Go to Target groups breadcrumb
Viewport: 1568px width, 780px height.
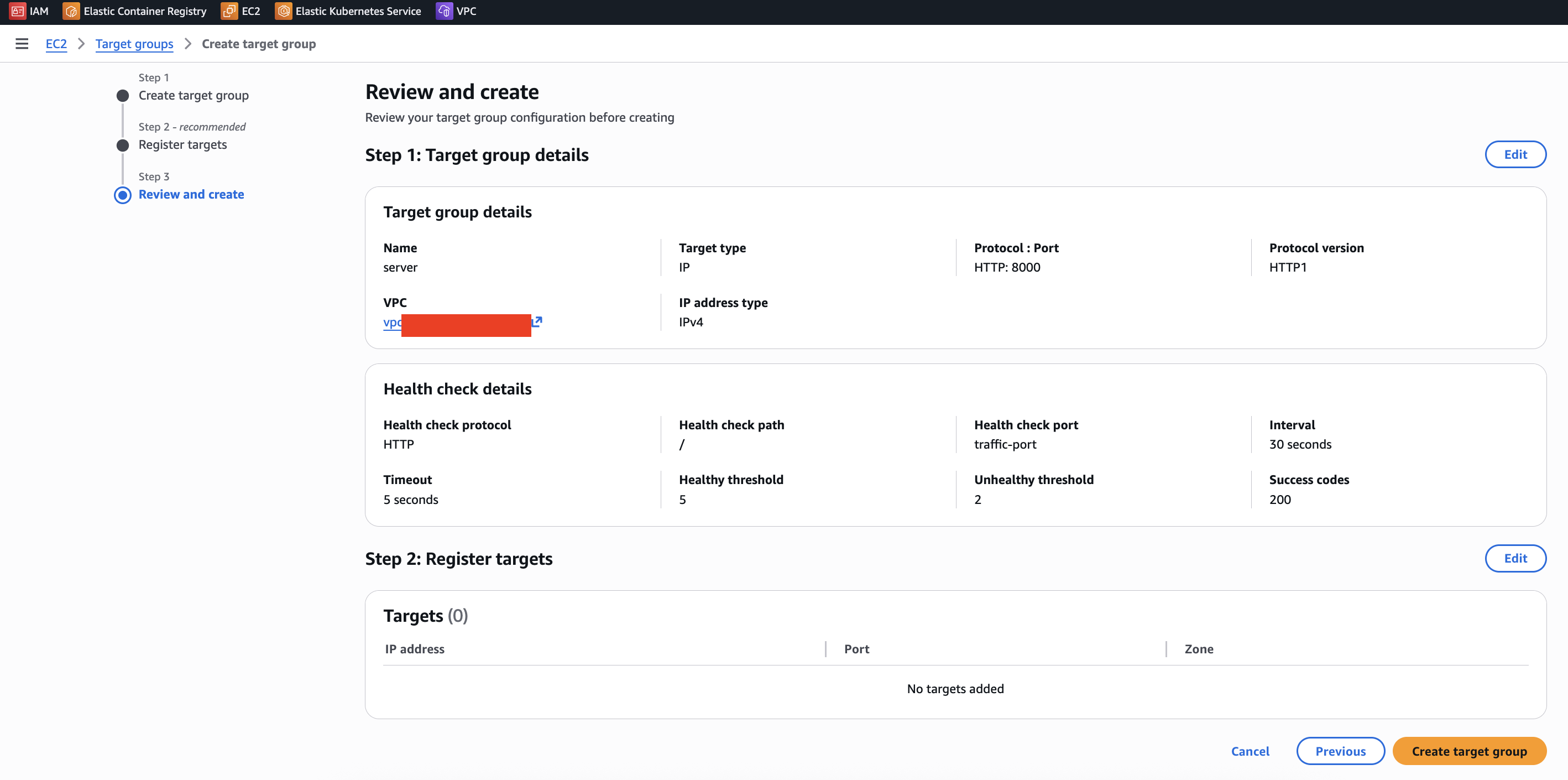click(x=134, y=44)
